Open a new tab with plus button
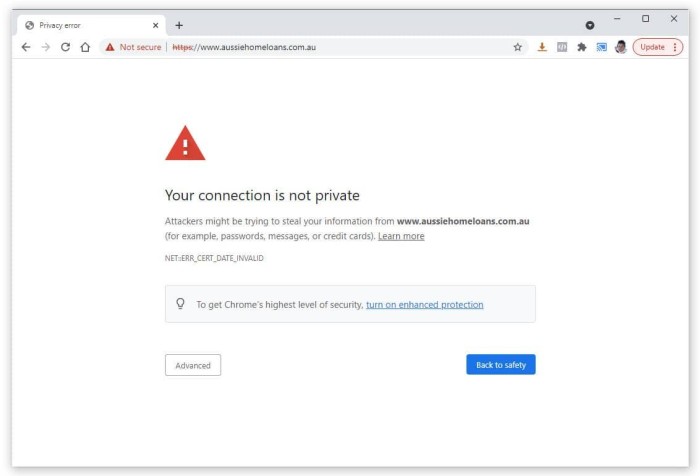Screen dimensions: 700x476 [179, 25]
